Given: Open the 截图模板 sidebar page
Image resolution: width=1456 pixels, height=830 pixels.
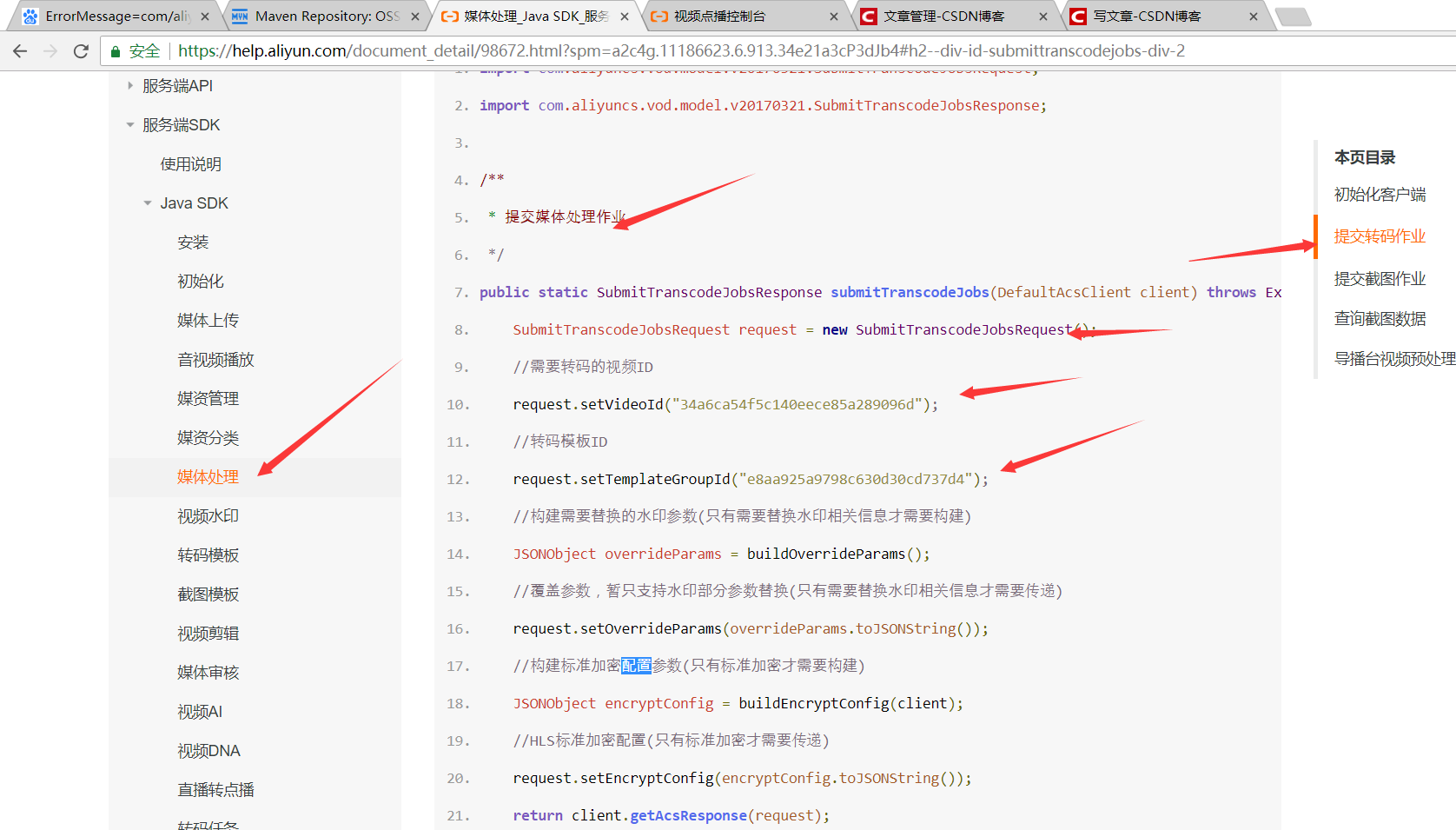Looking at the screenshot, I should [208, 594].
